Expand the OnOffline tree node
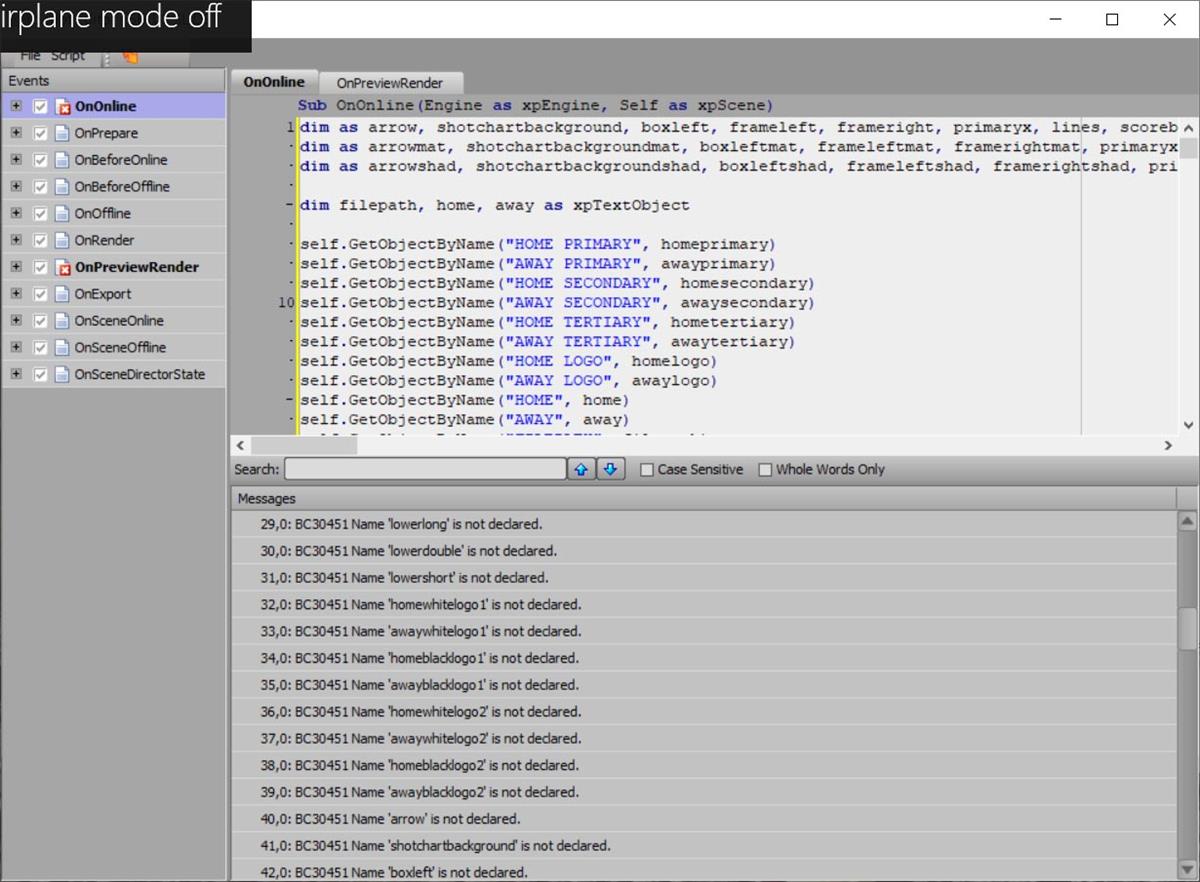The image size is (1200, 882). (16, 214)
